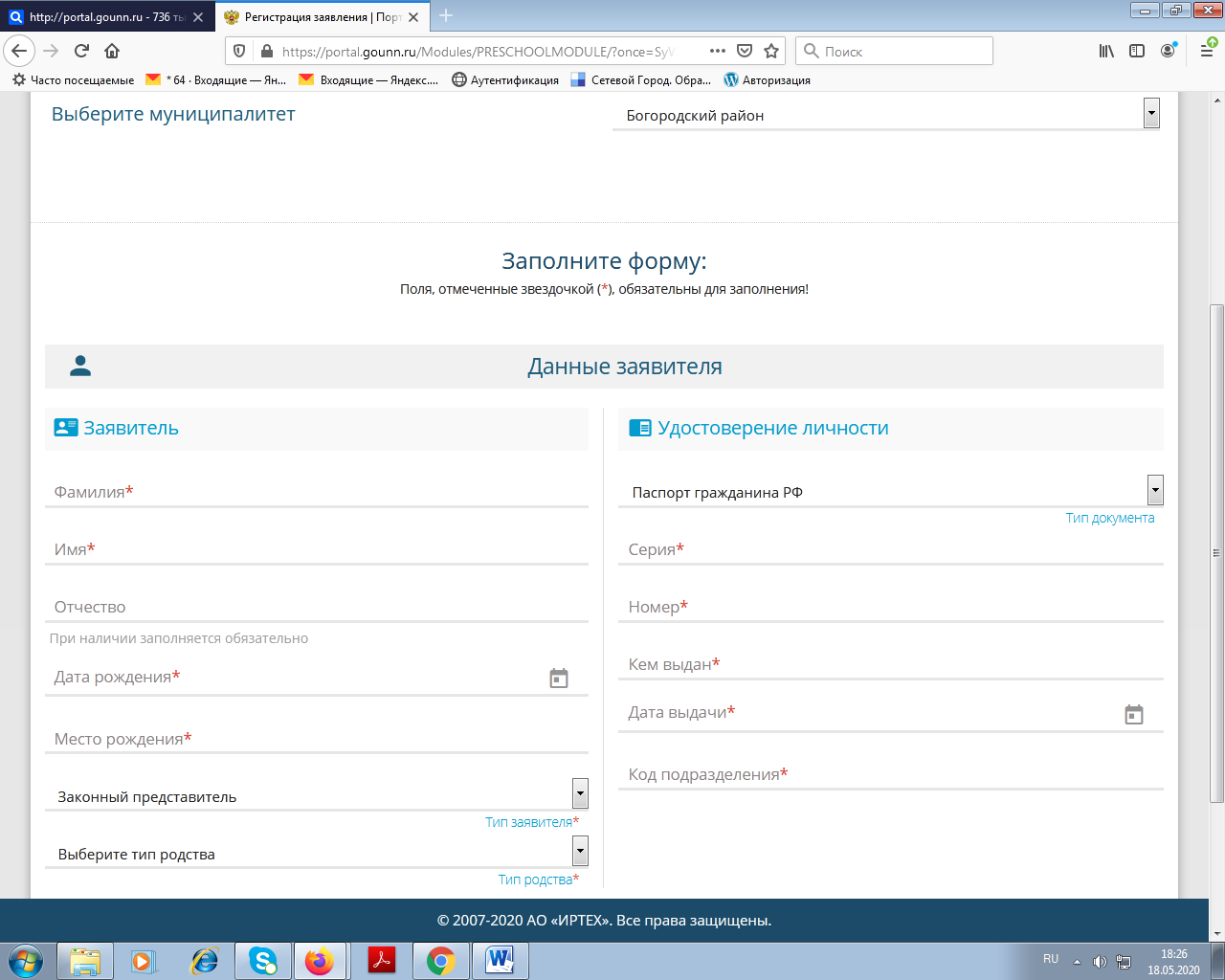The height and width of the screenshot is (980, 1225).
Task: Select the Регистрация заявления tab
Action: [x=322, y=17]
